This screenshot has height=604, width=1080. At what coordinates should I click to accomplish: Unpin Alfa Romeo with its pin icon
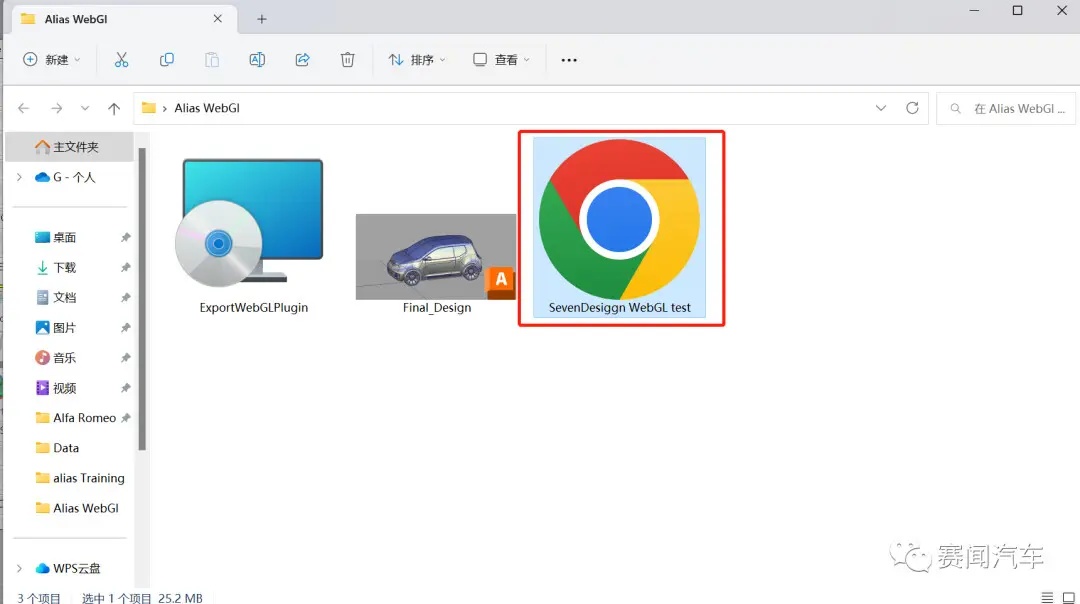point(125,417)
